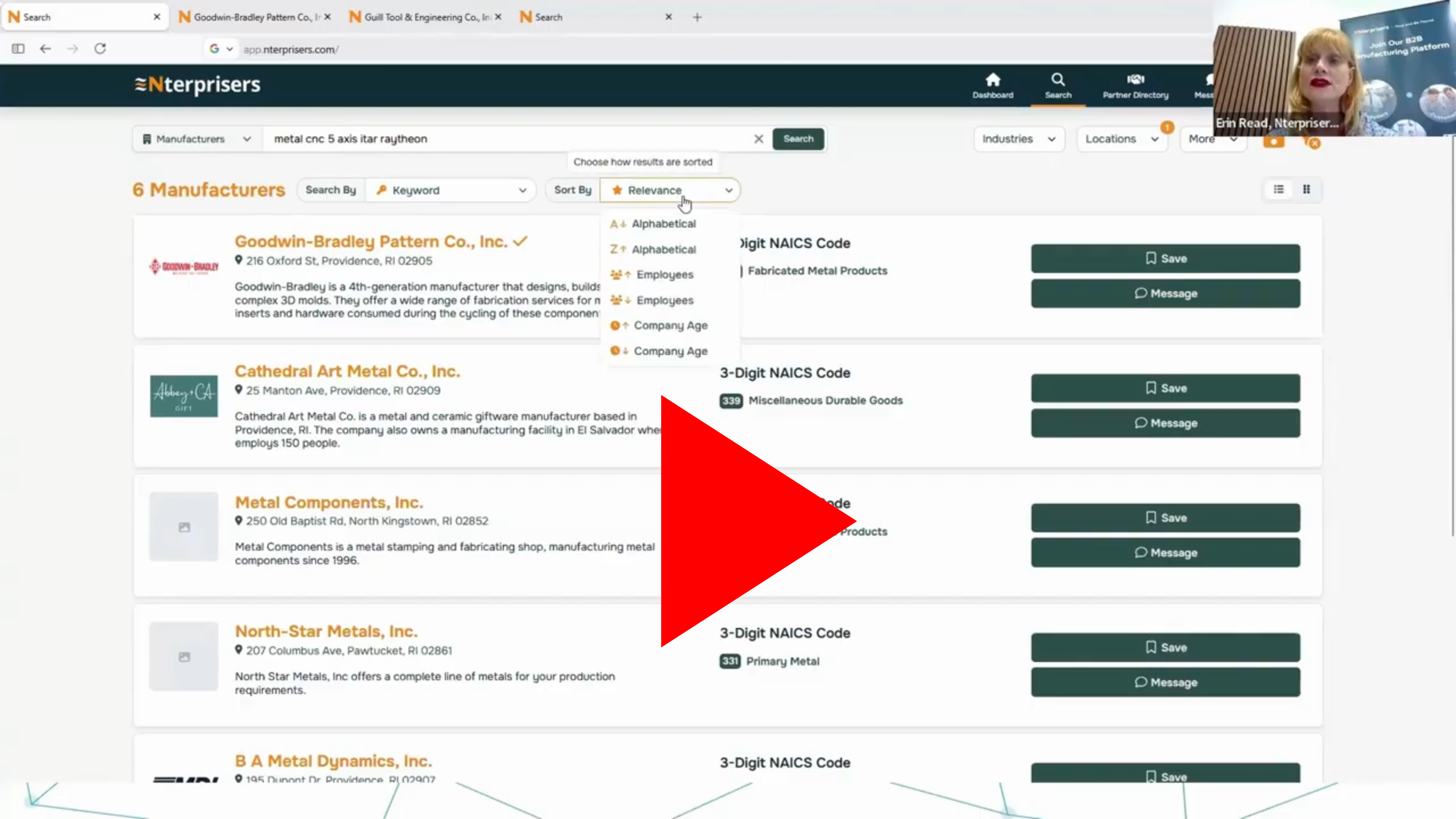Sort by Employees descending option
Screen dimensions: 1456x819
pyautogui.click(x=664, y=300)
